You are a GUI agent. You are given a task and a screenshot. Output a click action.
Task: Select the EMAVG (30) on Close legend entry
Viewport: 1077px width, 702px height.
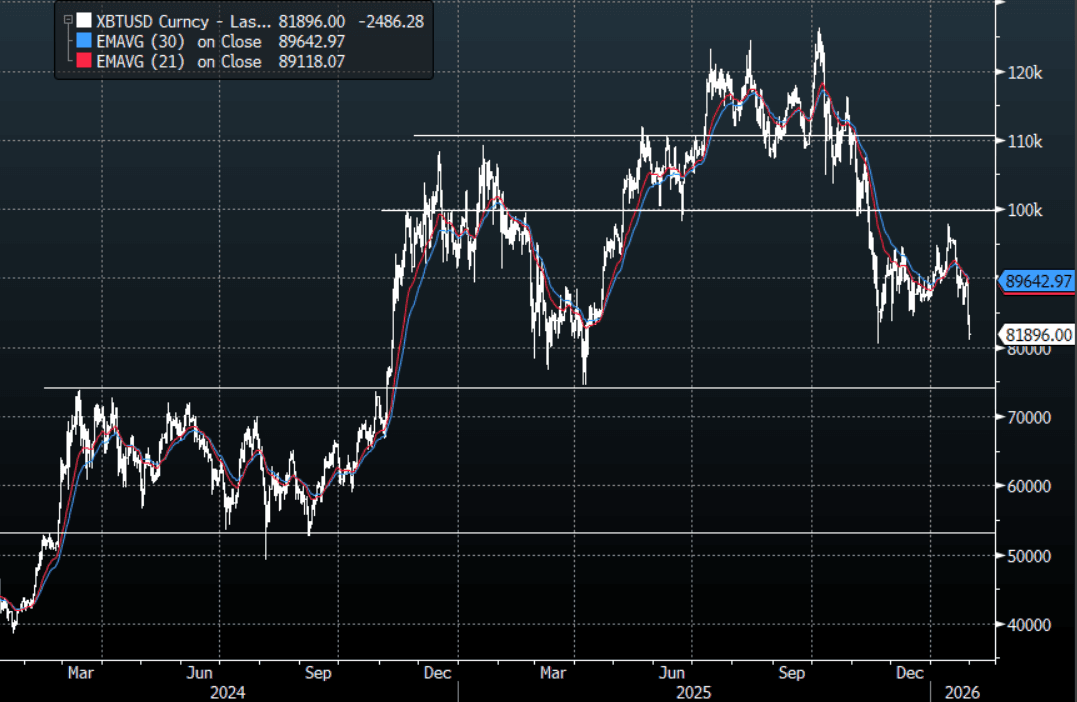coord(179,41)
